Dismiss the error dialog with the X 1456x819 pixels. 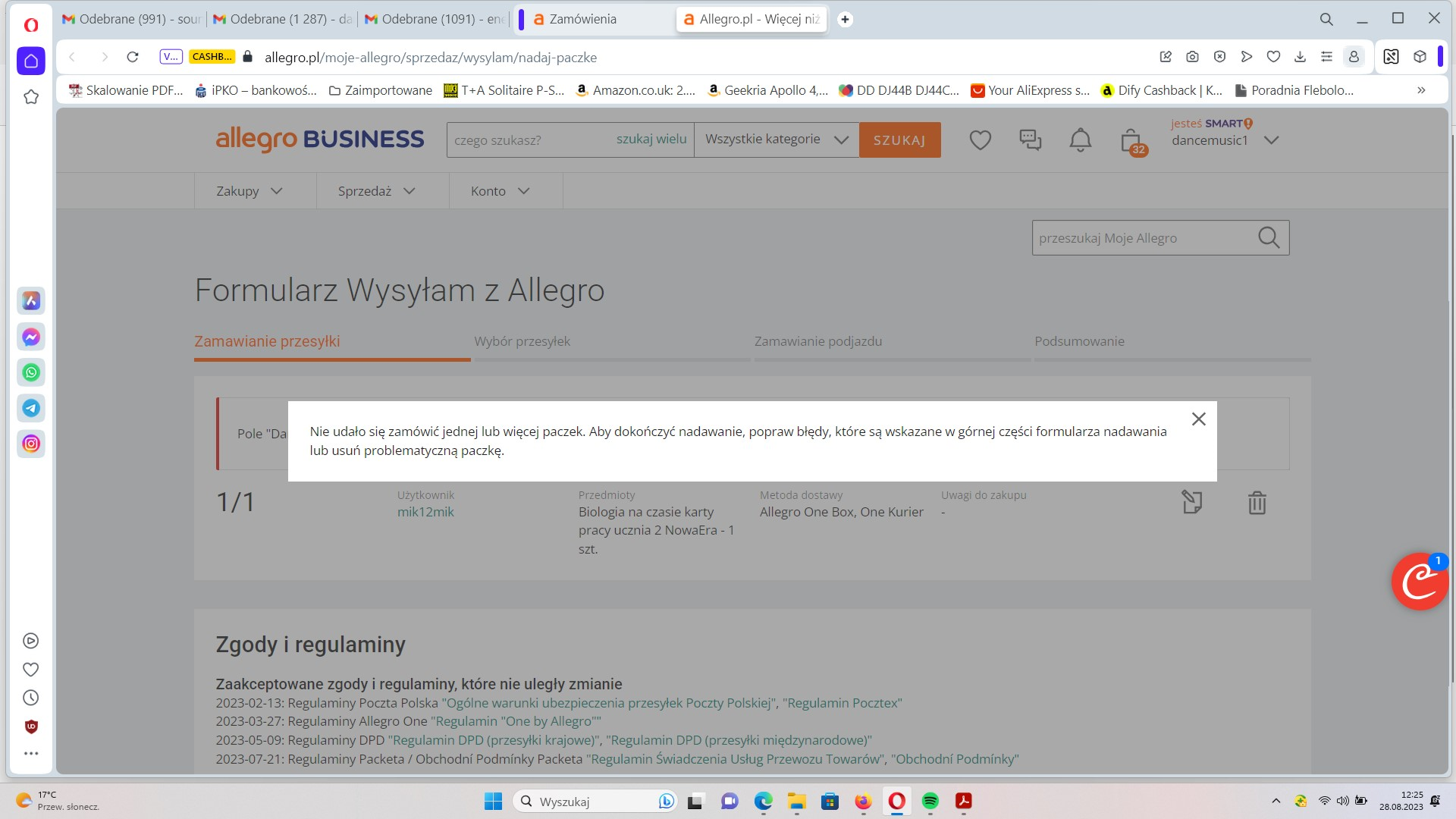click(x=1198, y=419)
